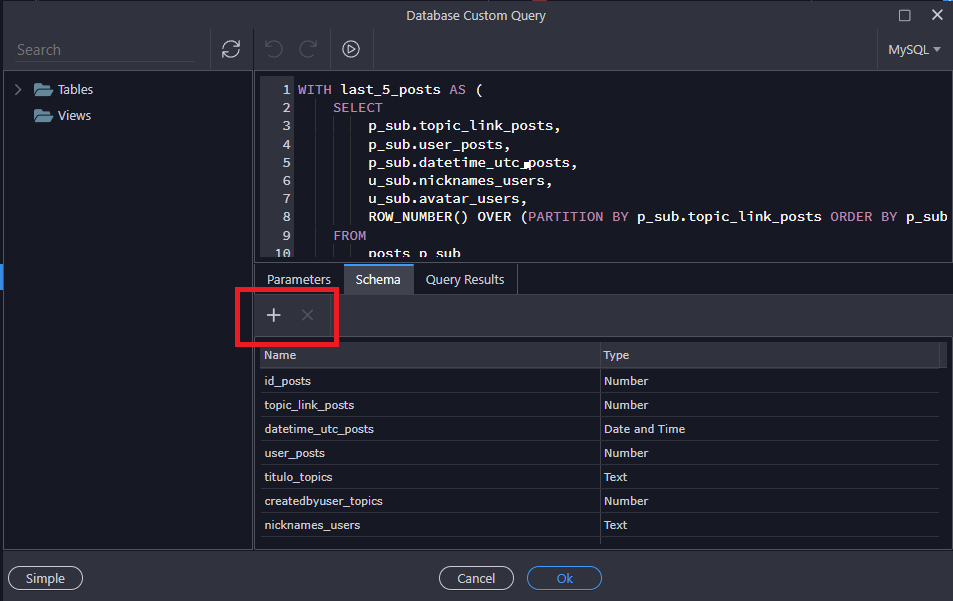The width and height of the screenshot is (953, 601).
Task: Click the delete schema column X icon
Action: point(308,315)
